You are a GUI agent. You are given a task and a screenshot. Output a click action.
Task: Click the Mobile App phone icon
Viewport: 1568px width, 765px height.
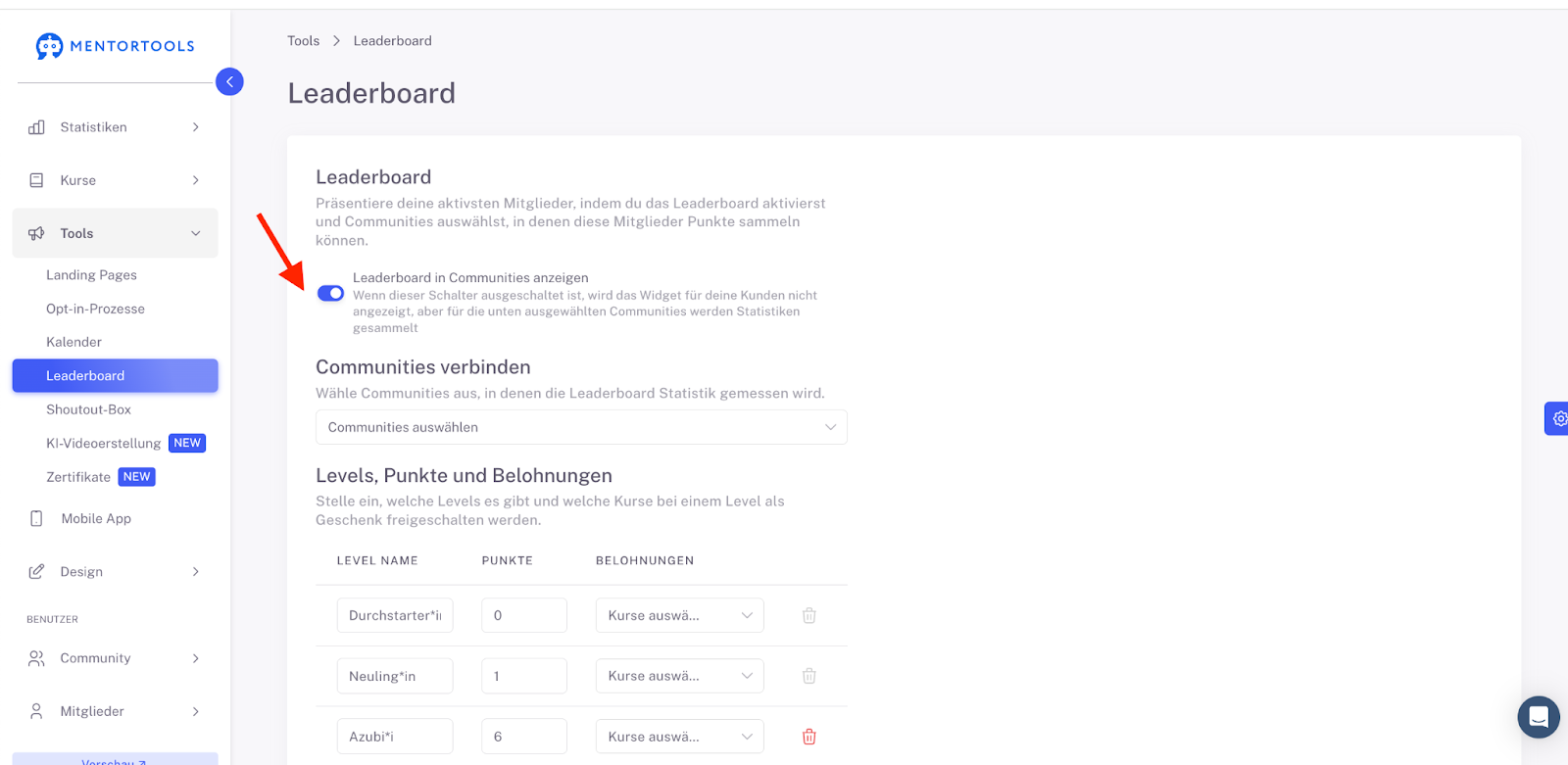click(36, 518)
